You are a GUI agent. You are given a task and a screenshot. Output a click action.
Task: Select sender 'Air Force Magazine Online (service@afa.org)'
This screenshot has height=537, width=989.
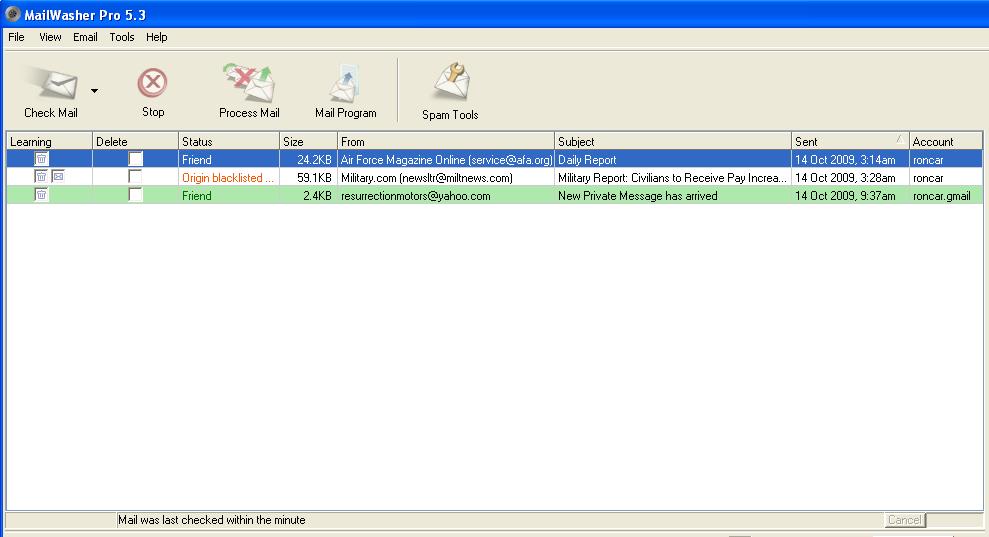(447, 160)
